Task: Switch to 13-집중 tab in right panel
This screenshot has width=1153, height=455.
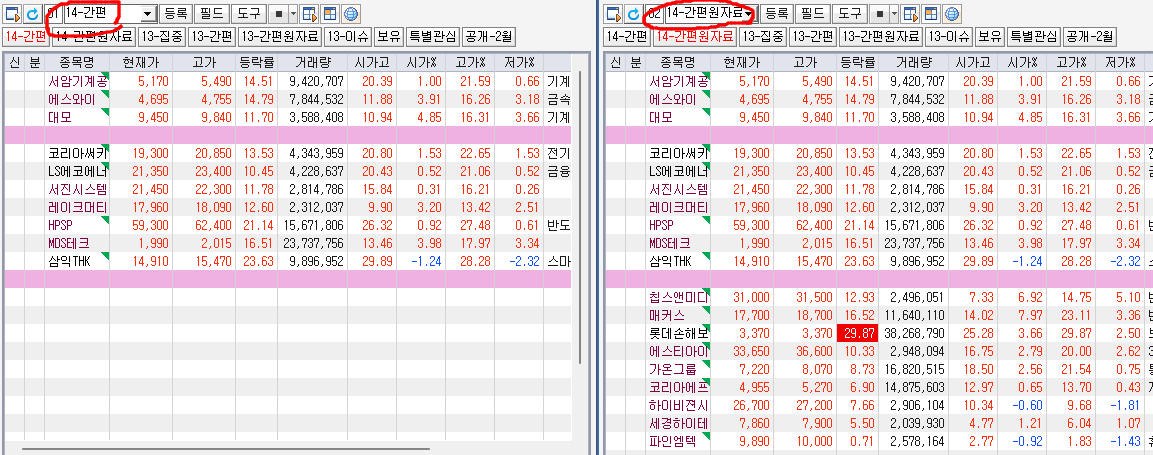Action: [x=761, y=36]
